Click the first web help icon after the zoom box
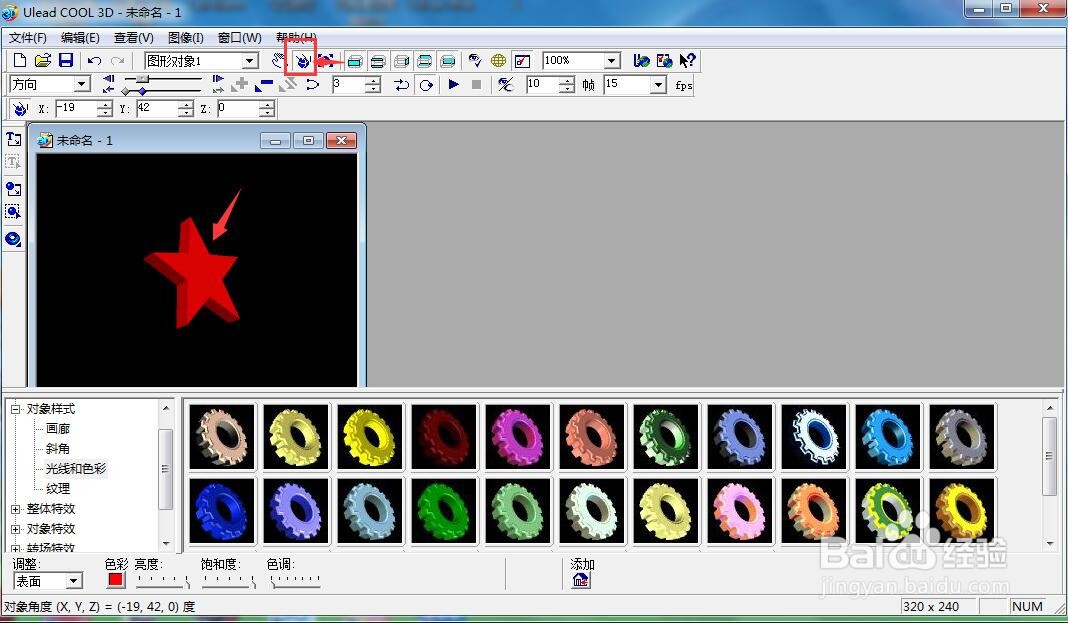This screenshot has height=623, width=1068. [641, 61]
